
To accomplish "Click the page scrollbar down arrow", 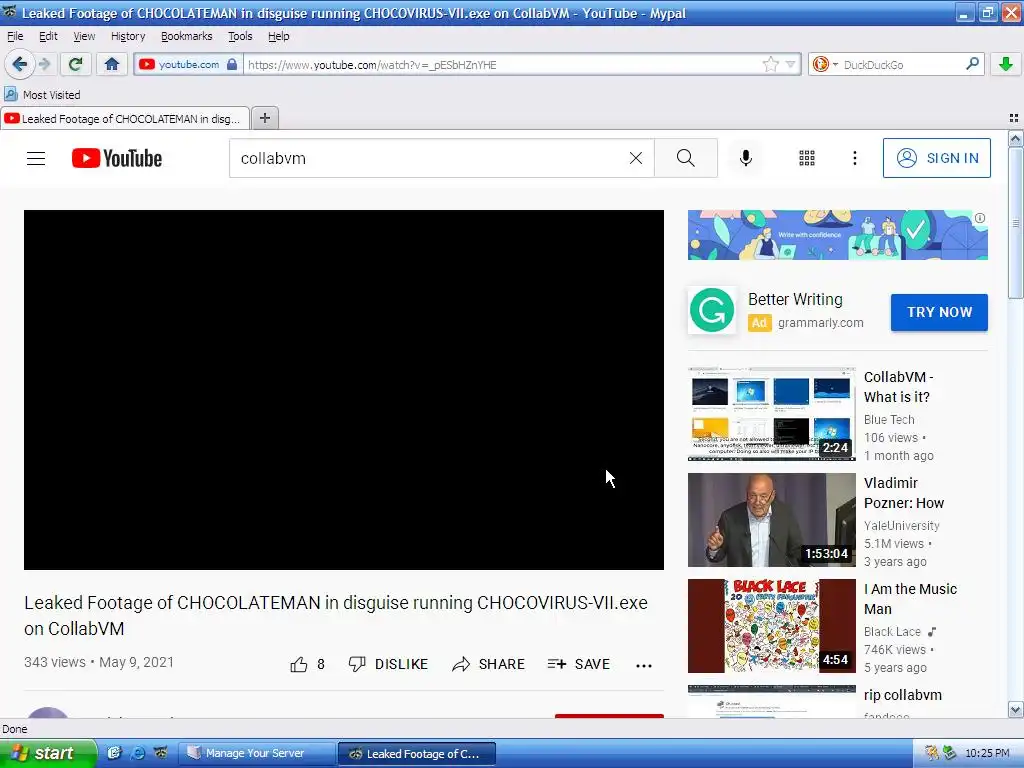I will [x=1015, y=709].
